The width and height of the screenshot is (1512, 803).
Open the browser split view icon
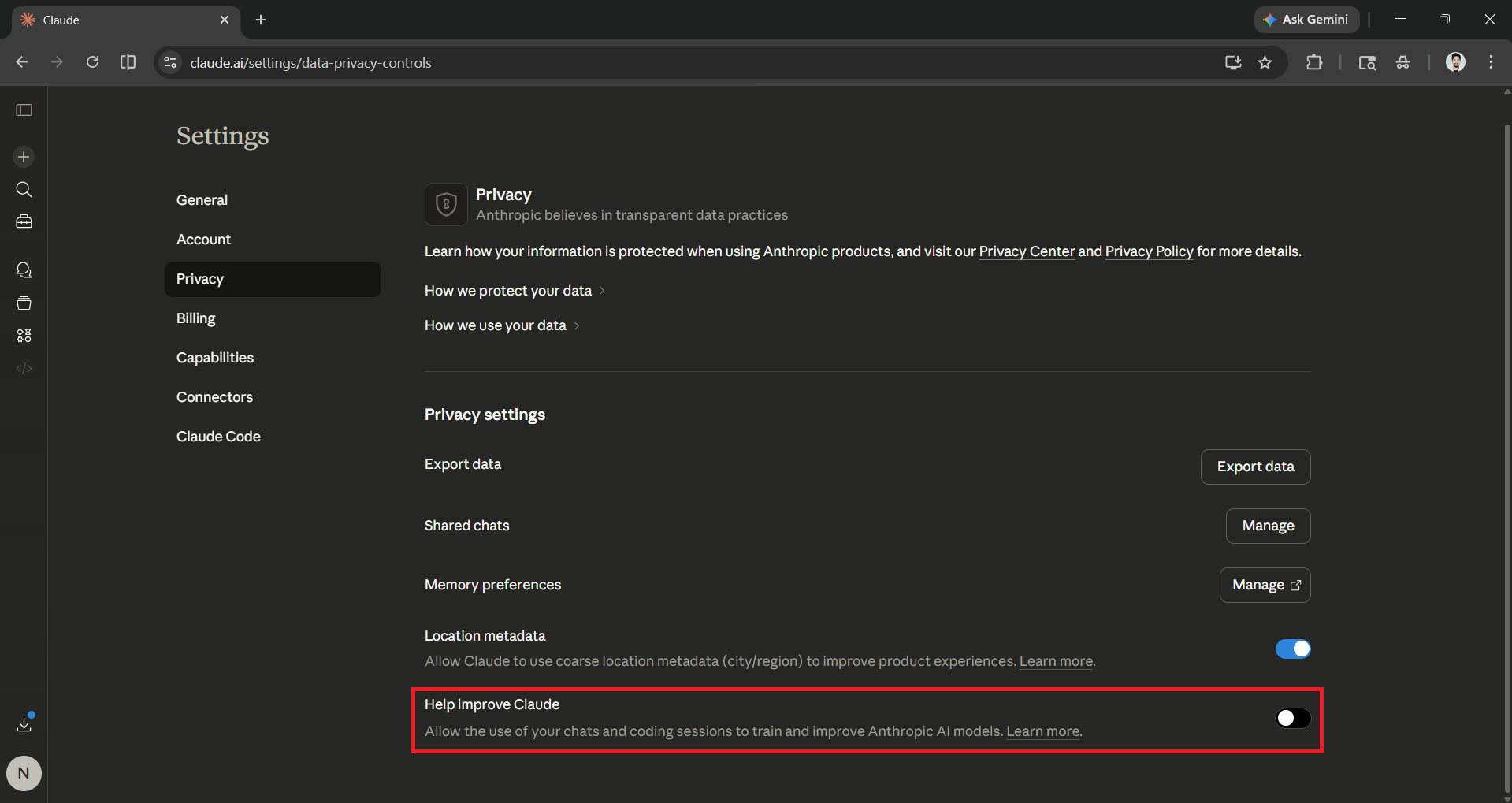click(128, 62)
